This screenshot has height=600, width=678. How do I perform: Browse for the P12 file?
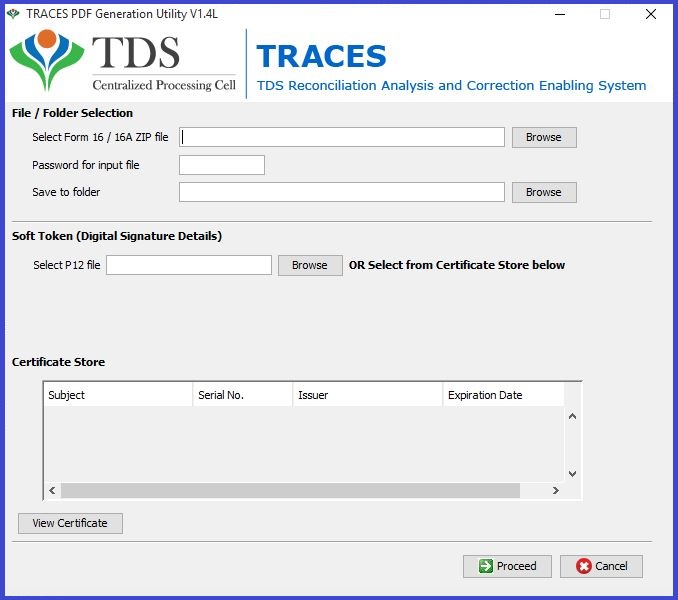click(309, 265)
